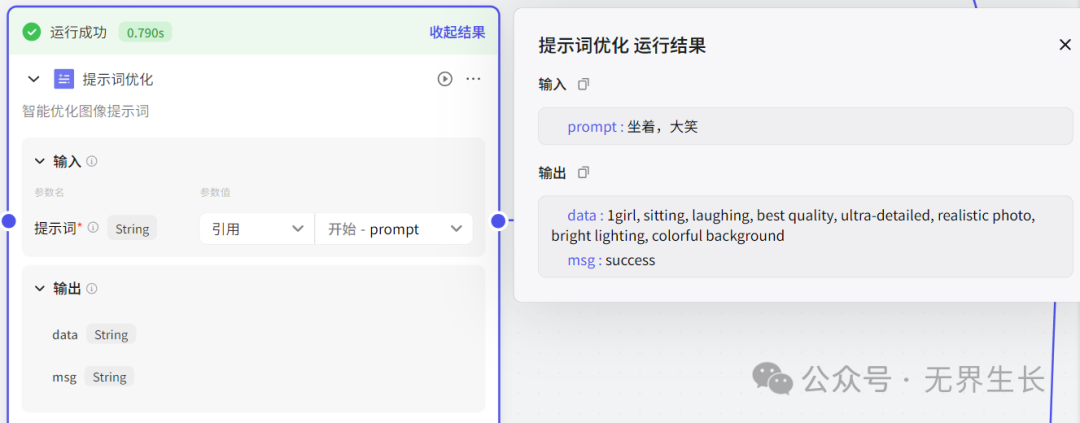
Task: Click the data output text starting 1girl
Action: click(x=793, y=225)
